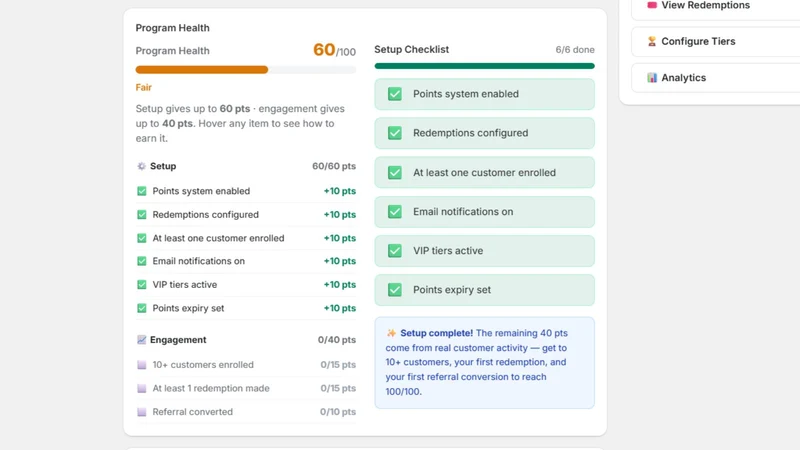This screenshot has width=800, height=450.
Task: Click the Setup gear icon
Action: [x=141, y=166]
